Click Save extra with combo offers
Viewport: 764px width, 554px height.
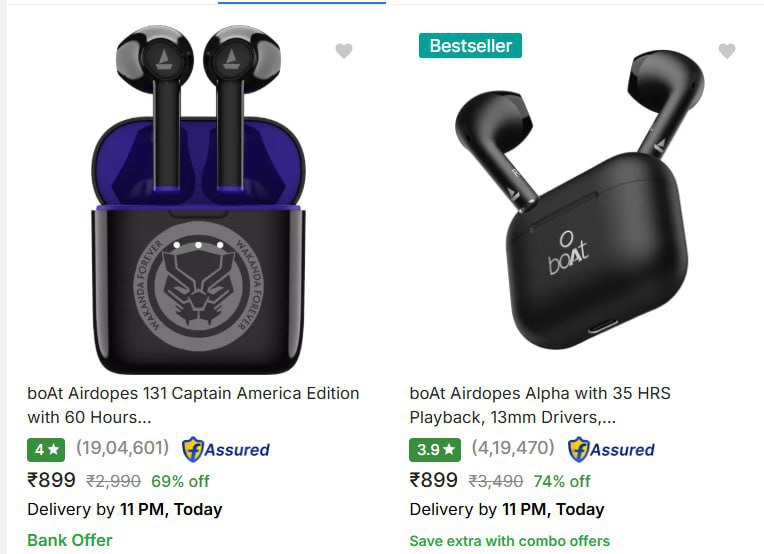(x=509, y=541)
